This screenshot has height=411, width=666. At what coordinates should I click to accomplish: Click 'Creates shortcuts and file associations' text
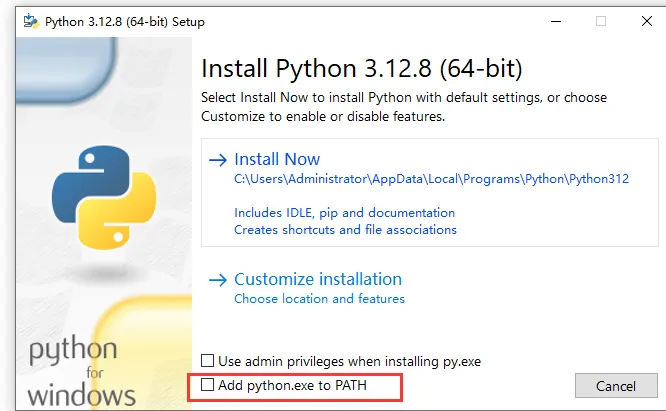345,230
